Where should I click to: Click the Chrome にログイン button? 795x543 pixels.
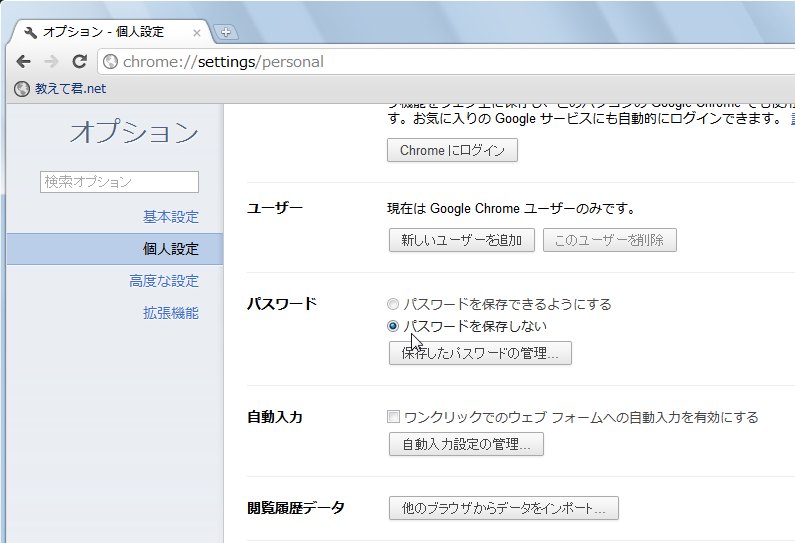tap(452, 150)
